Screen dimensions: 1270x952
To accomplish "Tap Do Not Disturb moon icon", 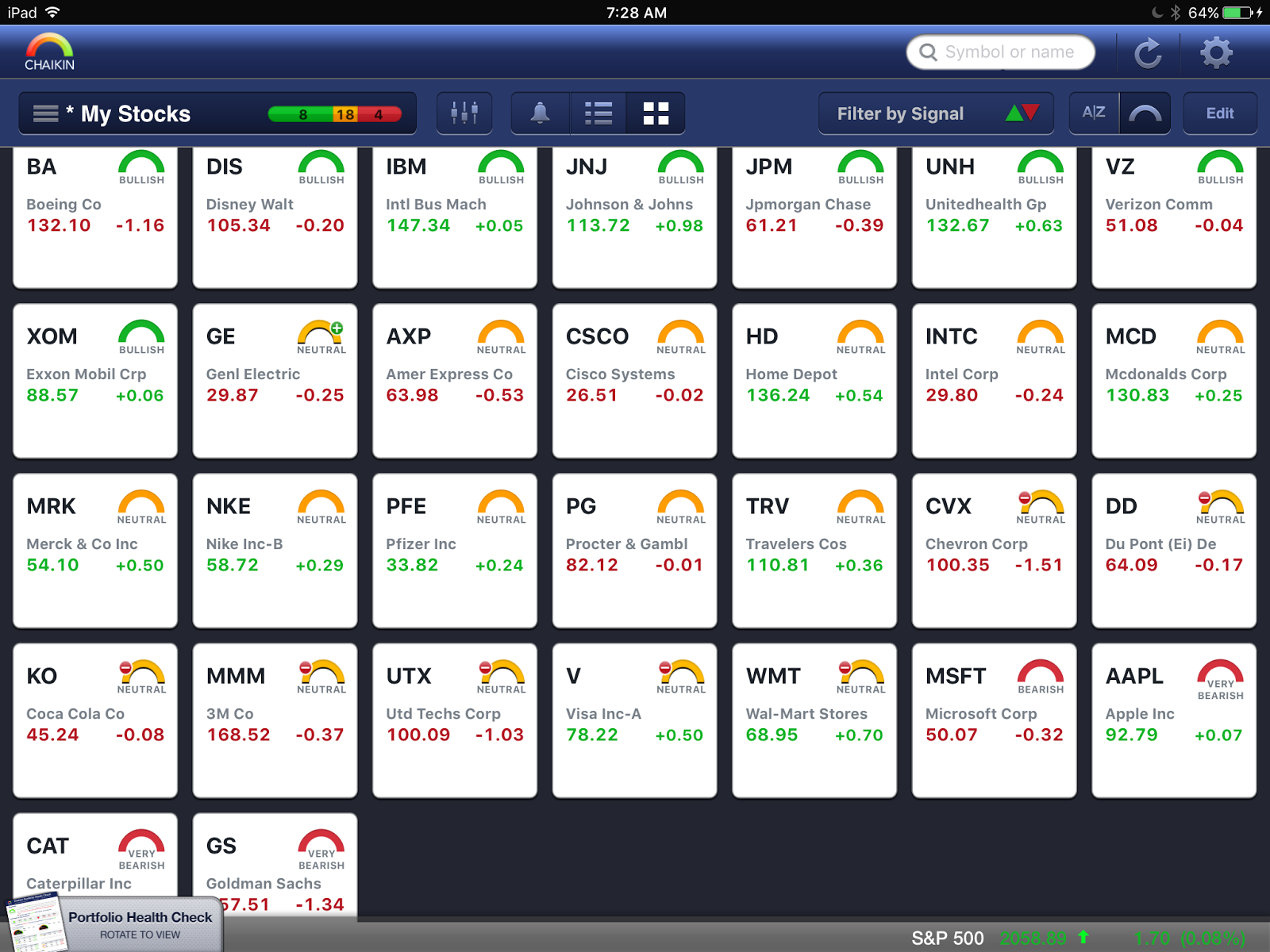I will point(1156,13).
